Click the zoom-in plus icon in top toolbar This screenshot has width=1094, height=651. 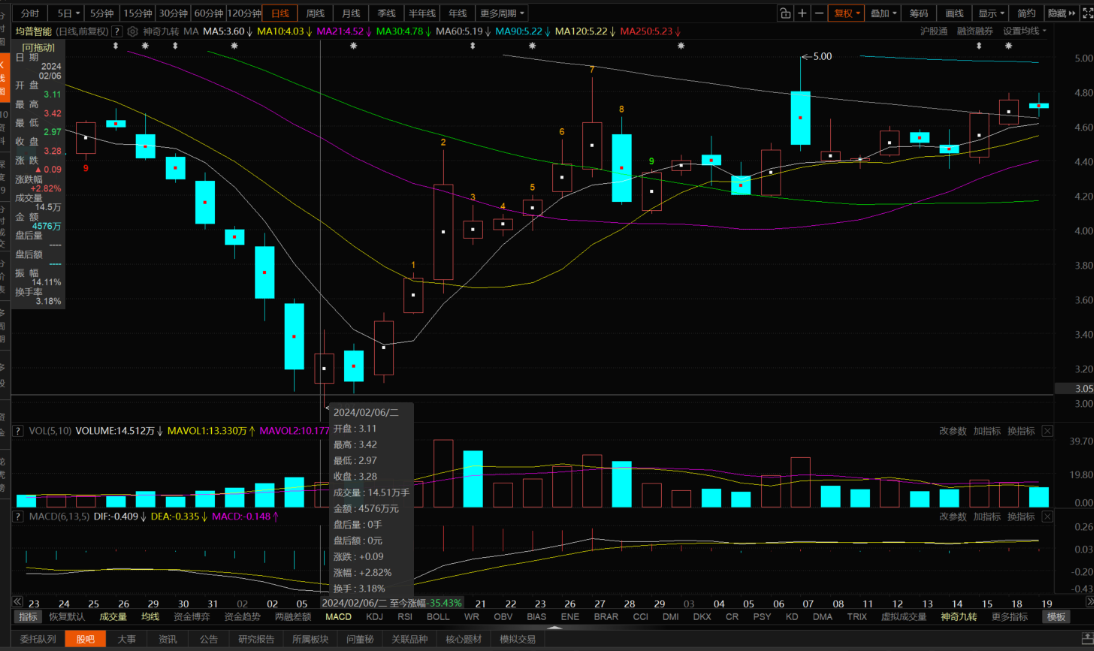pos(802,13)
